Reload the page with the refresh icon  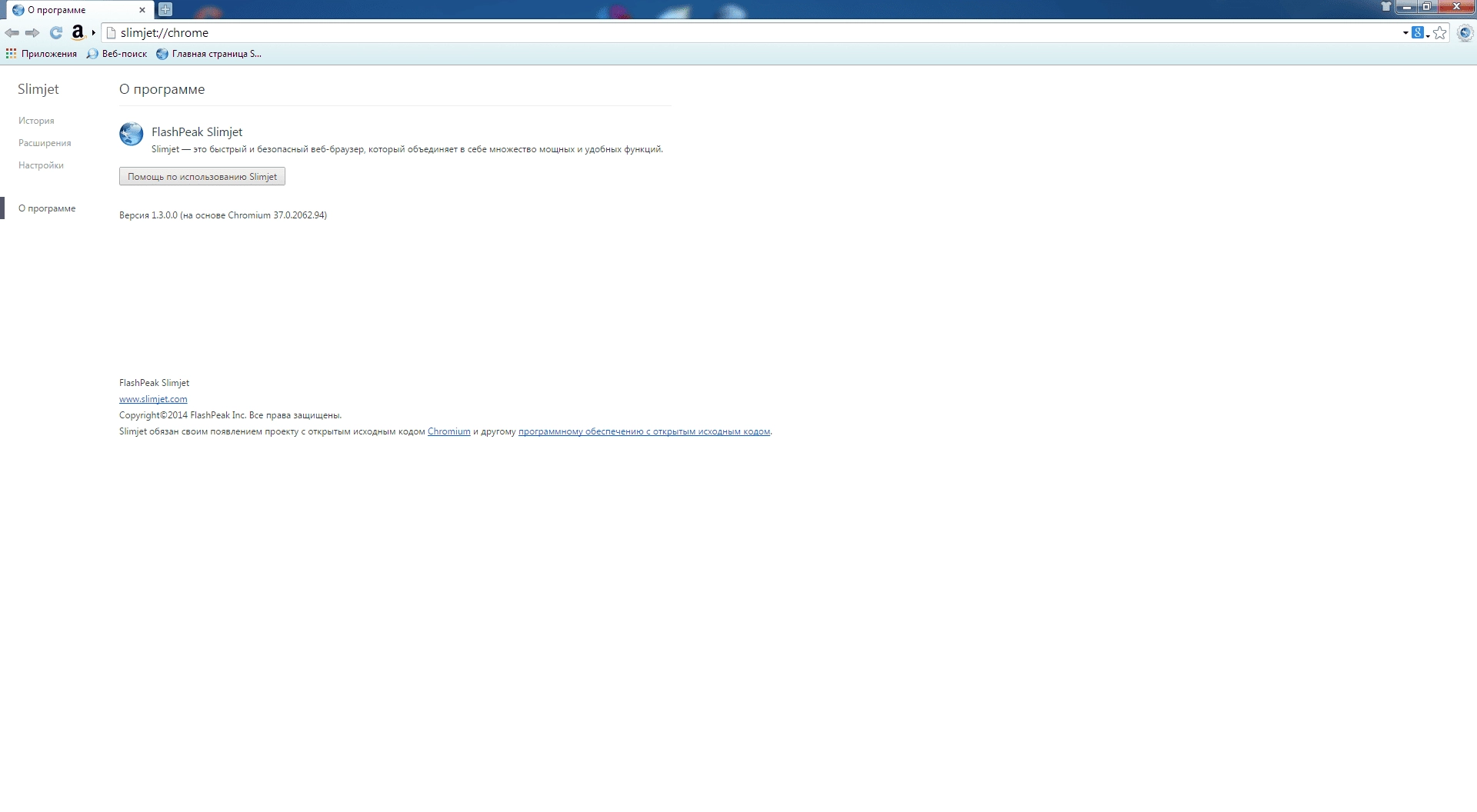[56, 33]
